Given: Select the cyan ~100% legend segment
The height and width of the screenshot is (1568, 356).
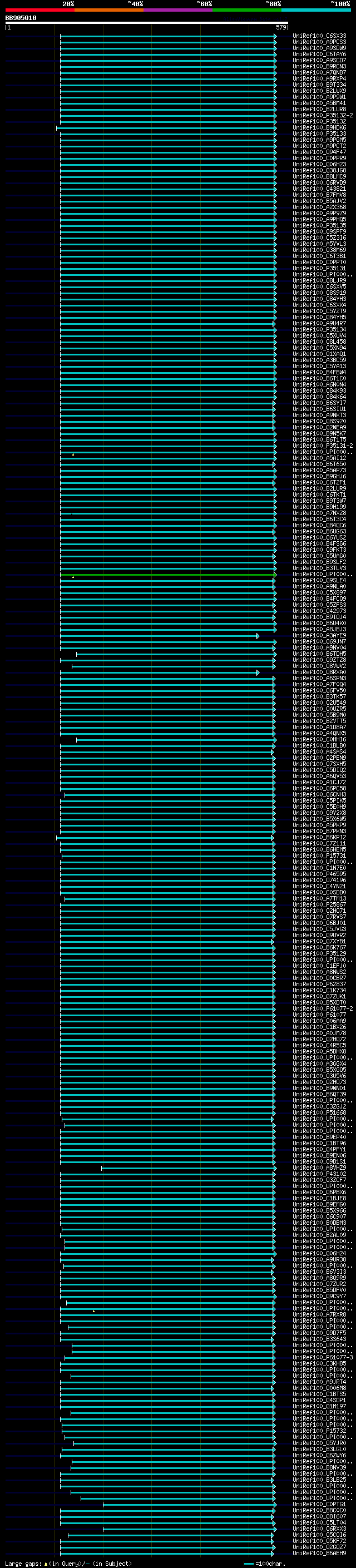Looking at the screenshot, I should (316, 10).
